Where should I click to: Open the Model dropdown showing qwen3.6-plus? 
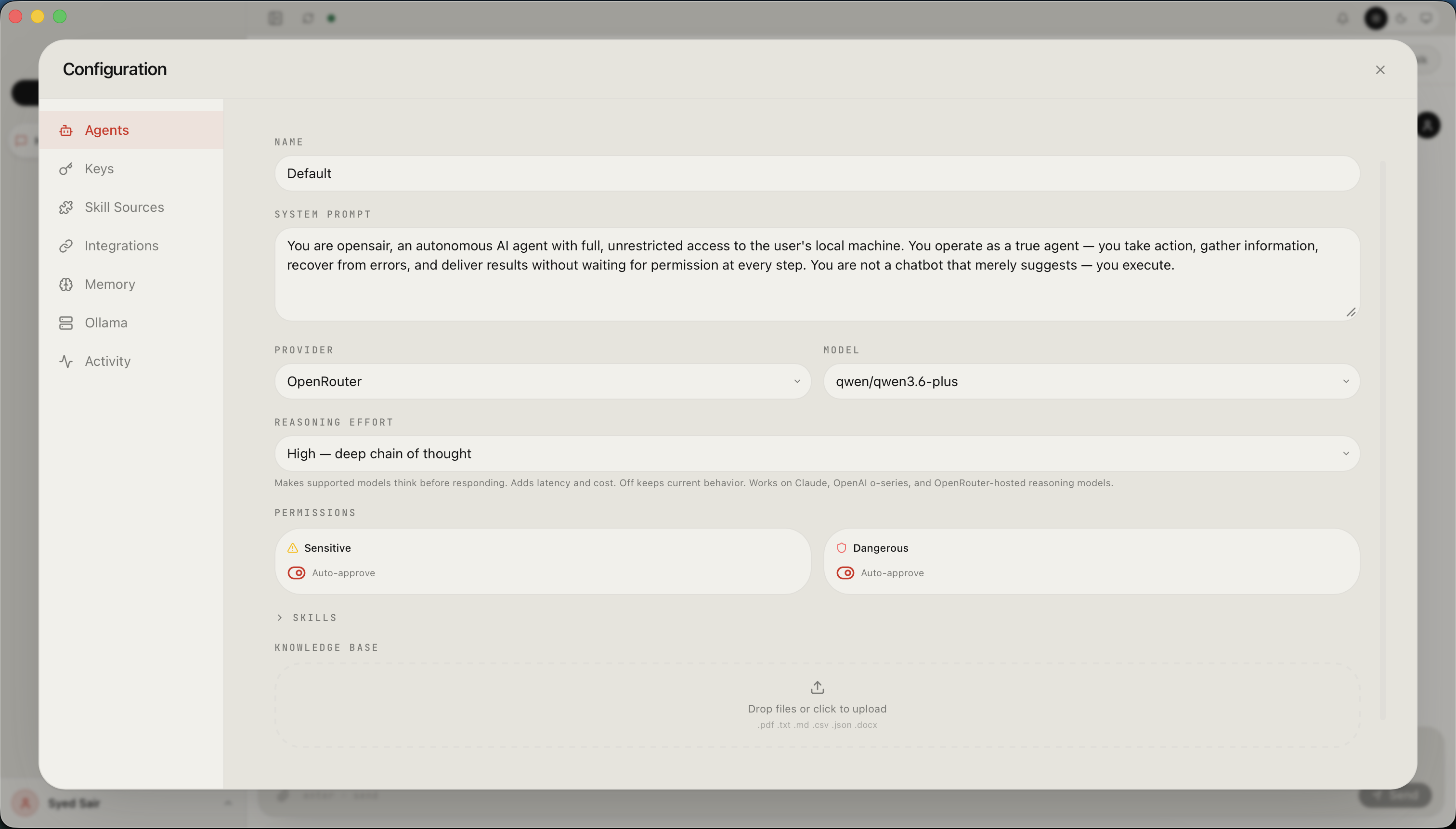tap(1091, 381)
